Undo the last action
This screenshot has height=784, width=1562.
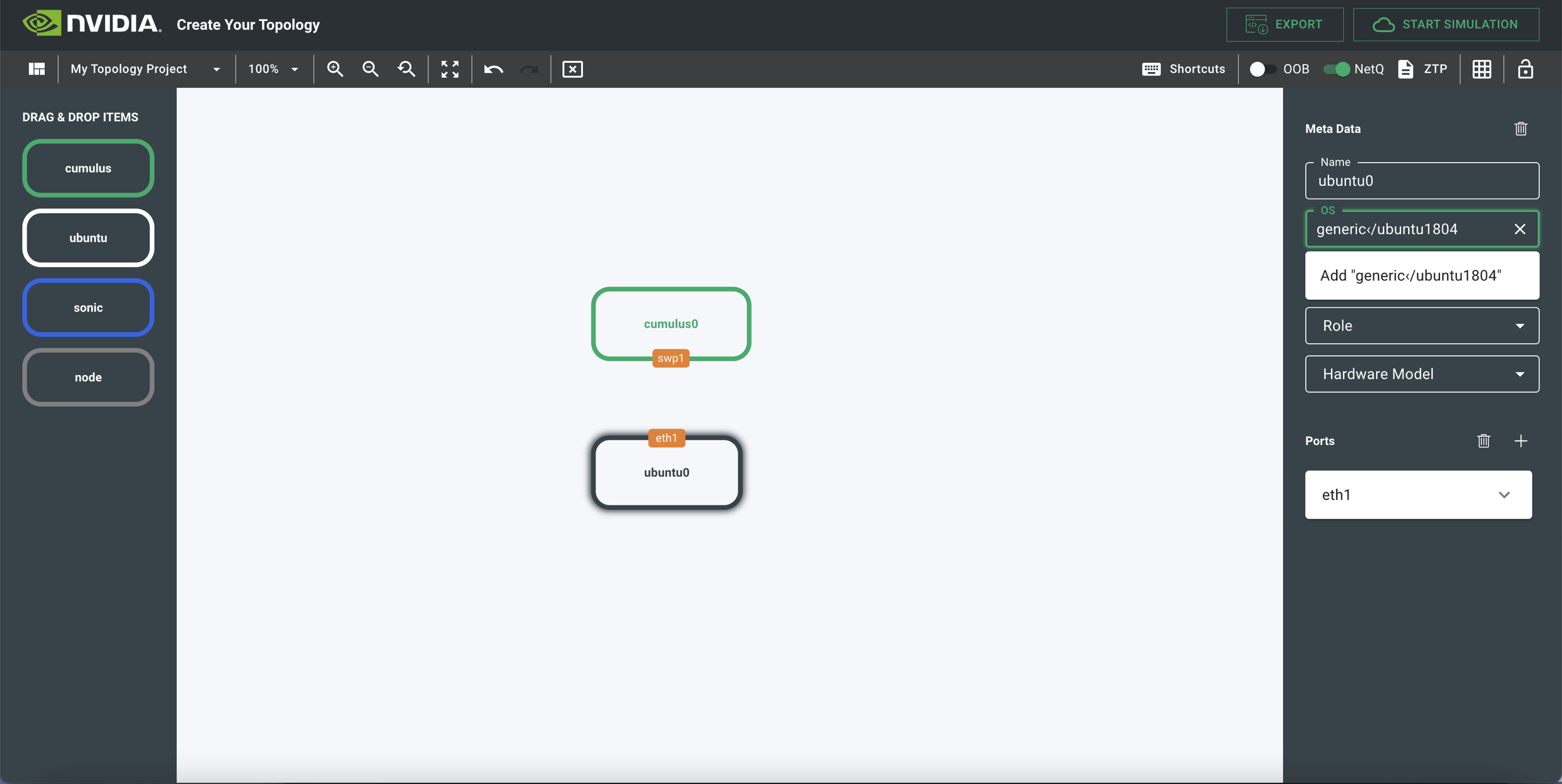[493, 69]
